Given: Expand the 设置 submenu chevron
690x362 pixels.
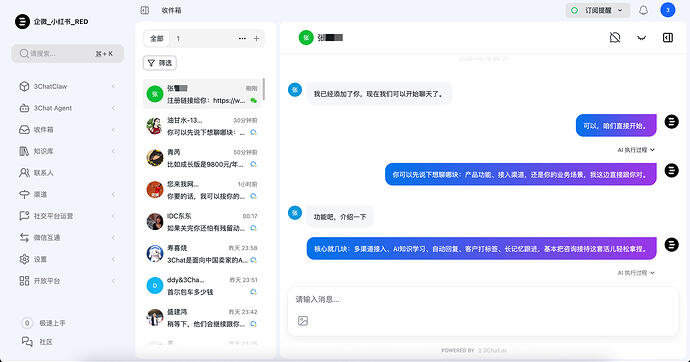Looking at the screenshot, I should click(x=114, y=259).
